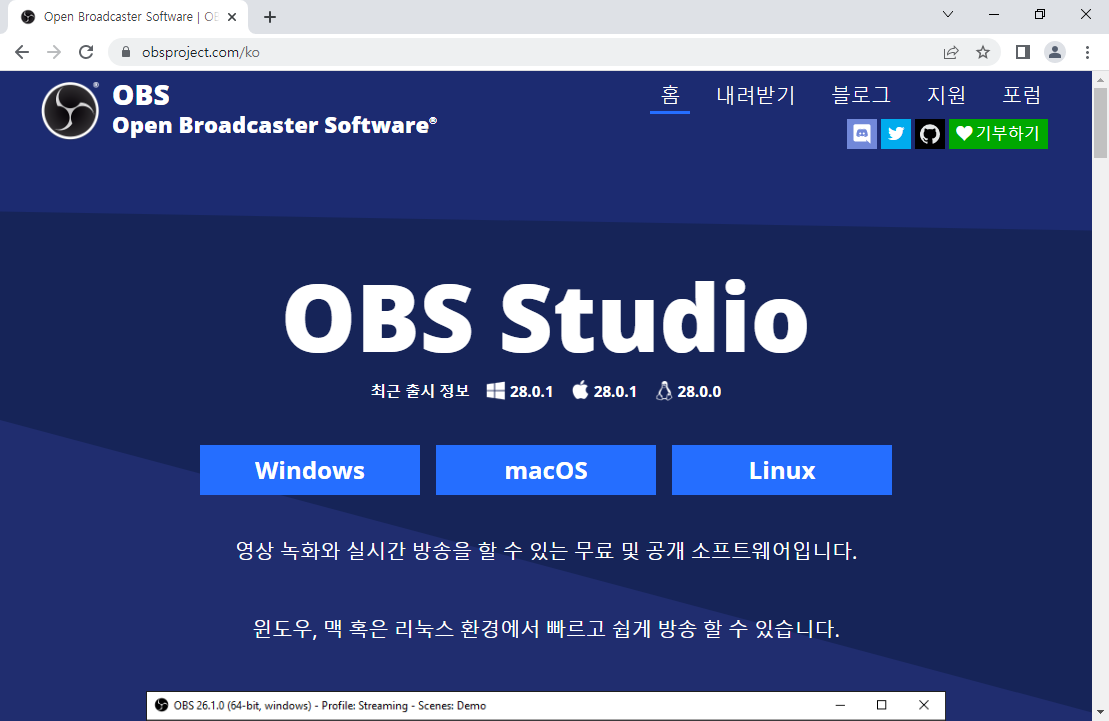Click the share page icon

pyautogui.click(x=951, y=52)
